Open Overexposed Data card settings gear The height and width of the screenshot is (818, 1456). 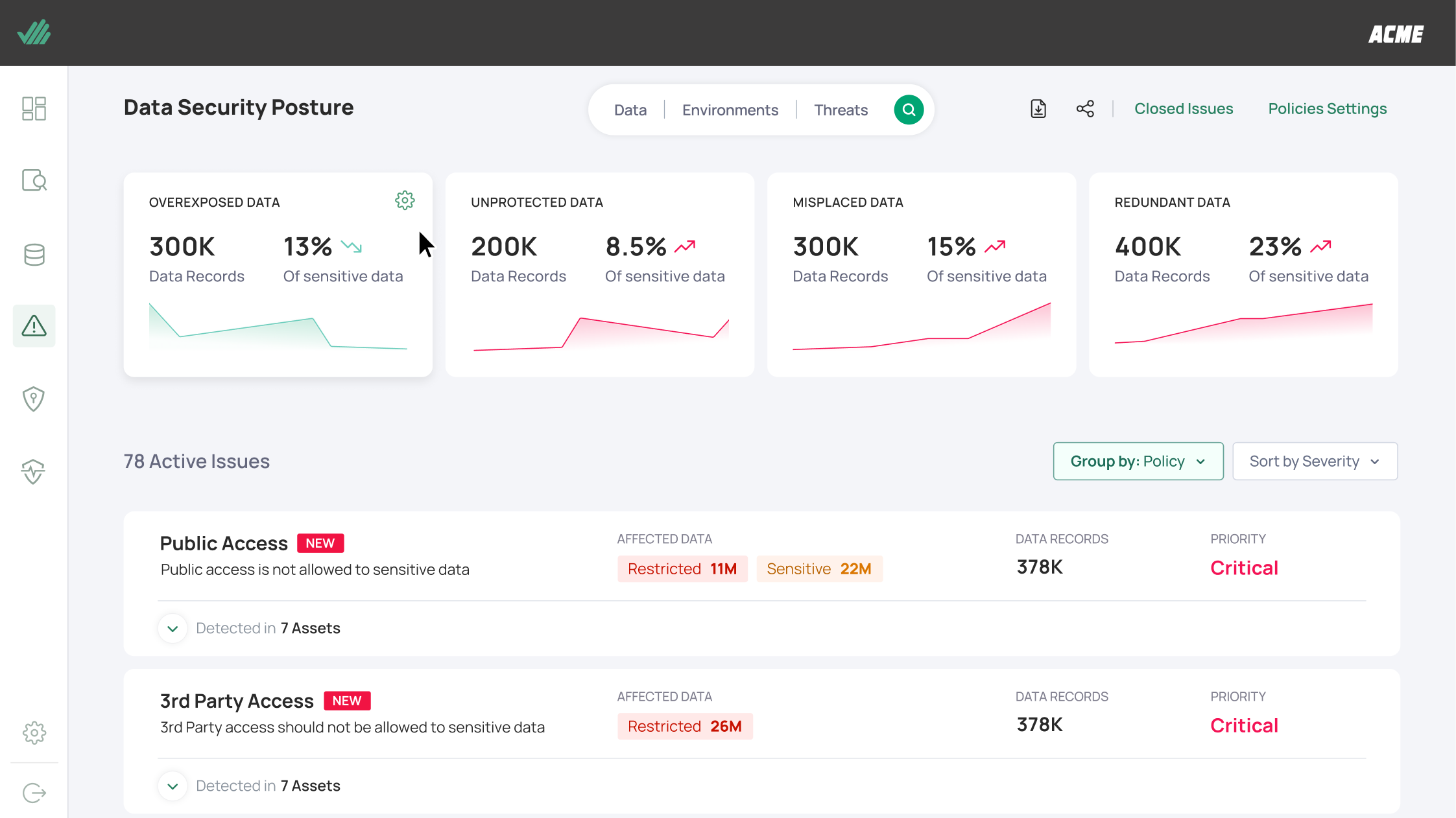405,200
